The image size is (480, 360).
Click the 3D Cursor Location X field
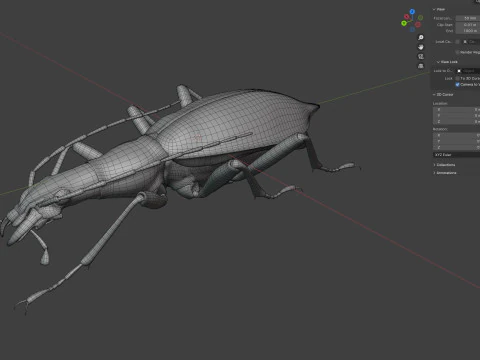click(x=456, y=110)
